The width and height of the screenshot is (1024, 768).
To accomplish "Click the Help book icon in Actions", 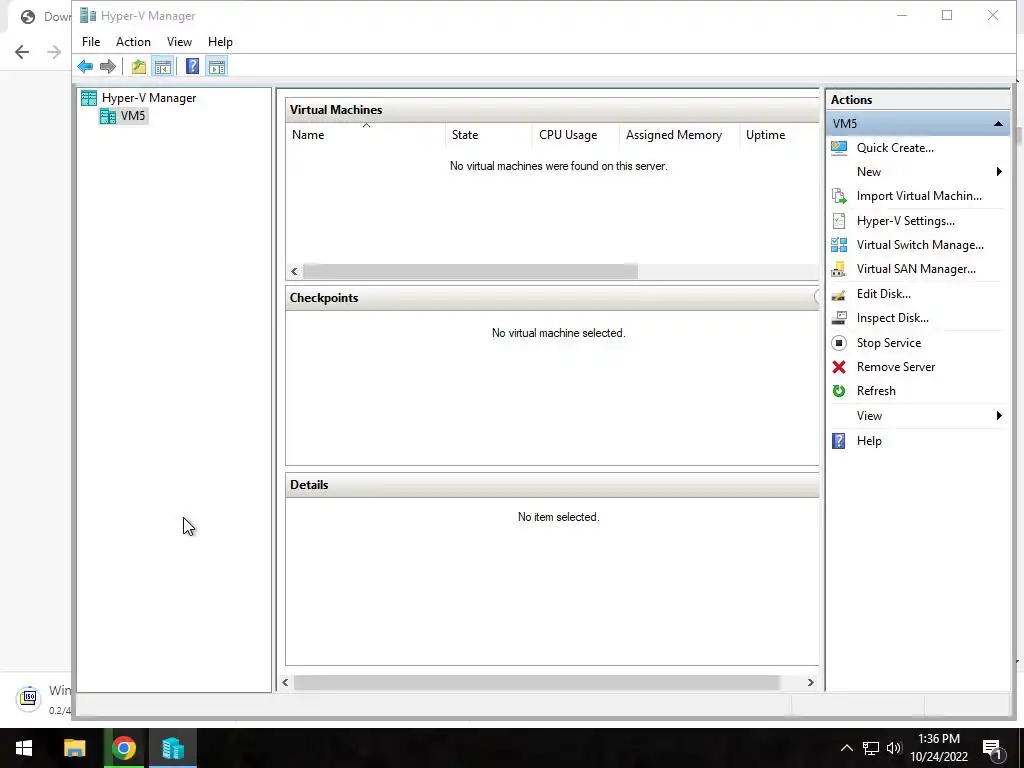I will 839,441.
